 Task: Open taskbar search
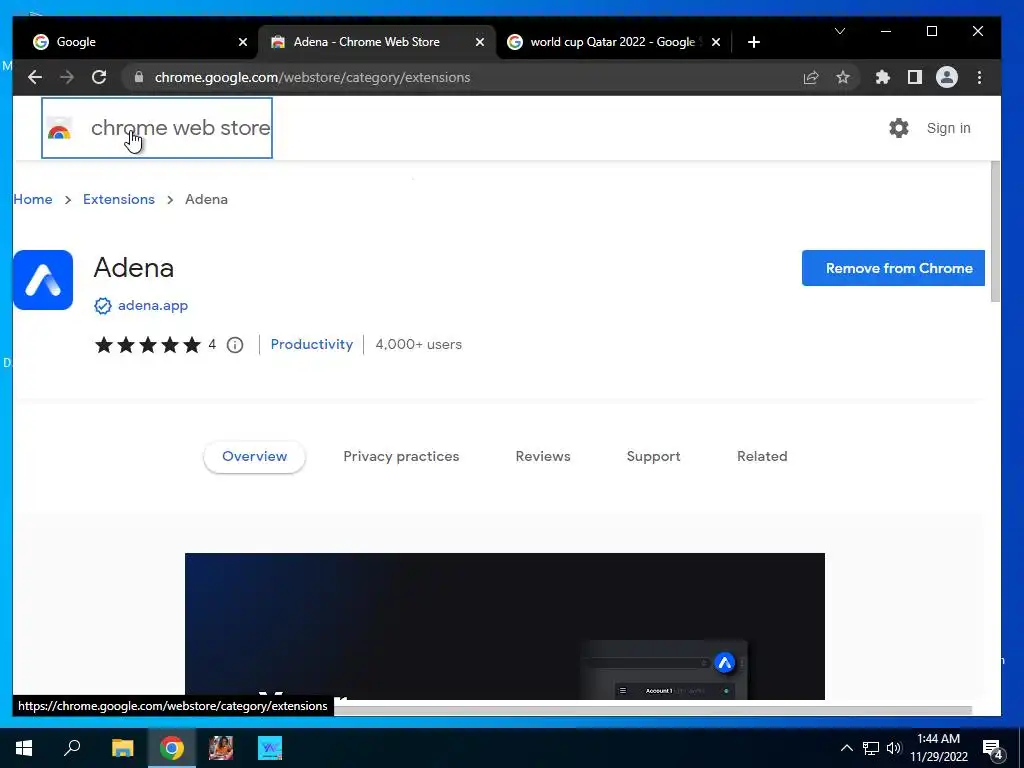point(72,748)
